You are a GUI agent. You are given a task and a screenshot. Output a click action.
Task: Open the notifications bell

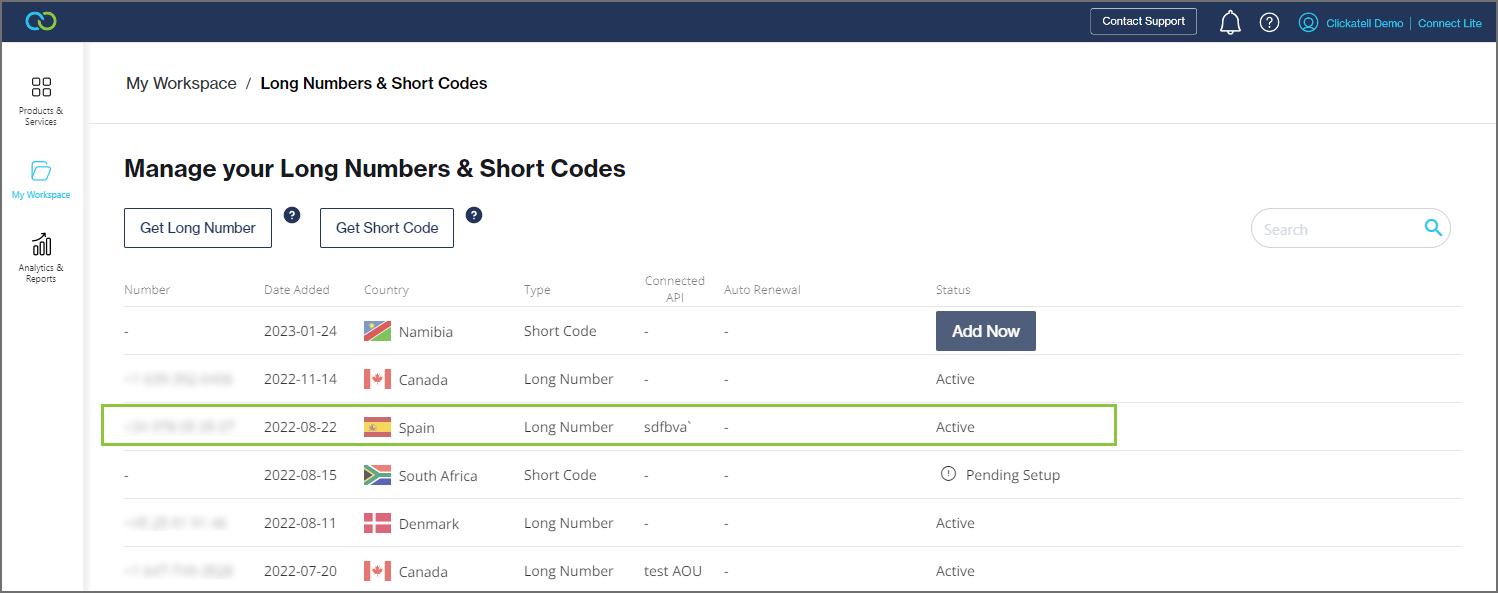(1230, 22)
